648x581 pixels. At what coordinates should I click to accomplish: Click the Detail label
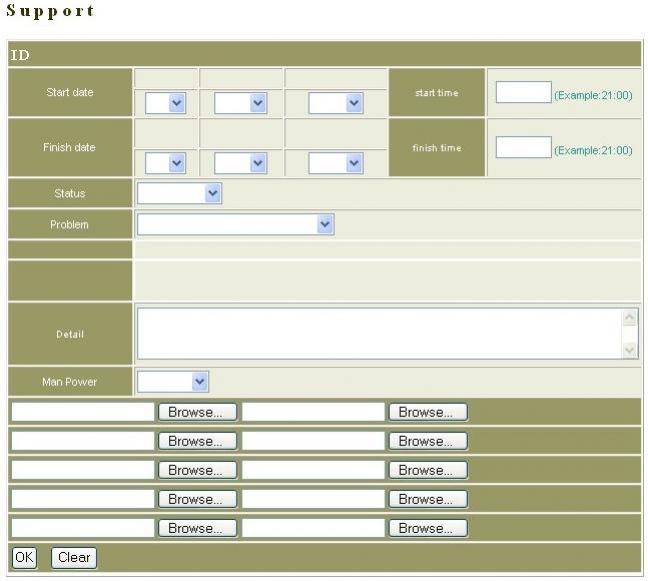[70, 334]
